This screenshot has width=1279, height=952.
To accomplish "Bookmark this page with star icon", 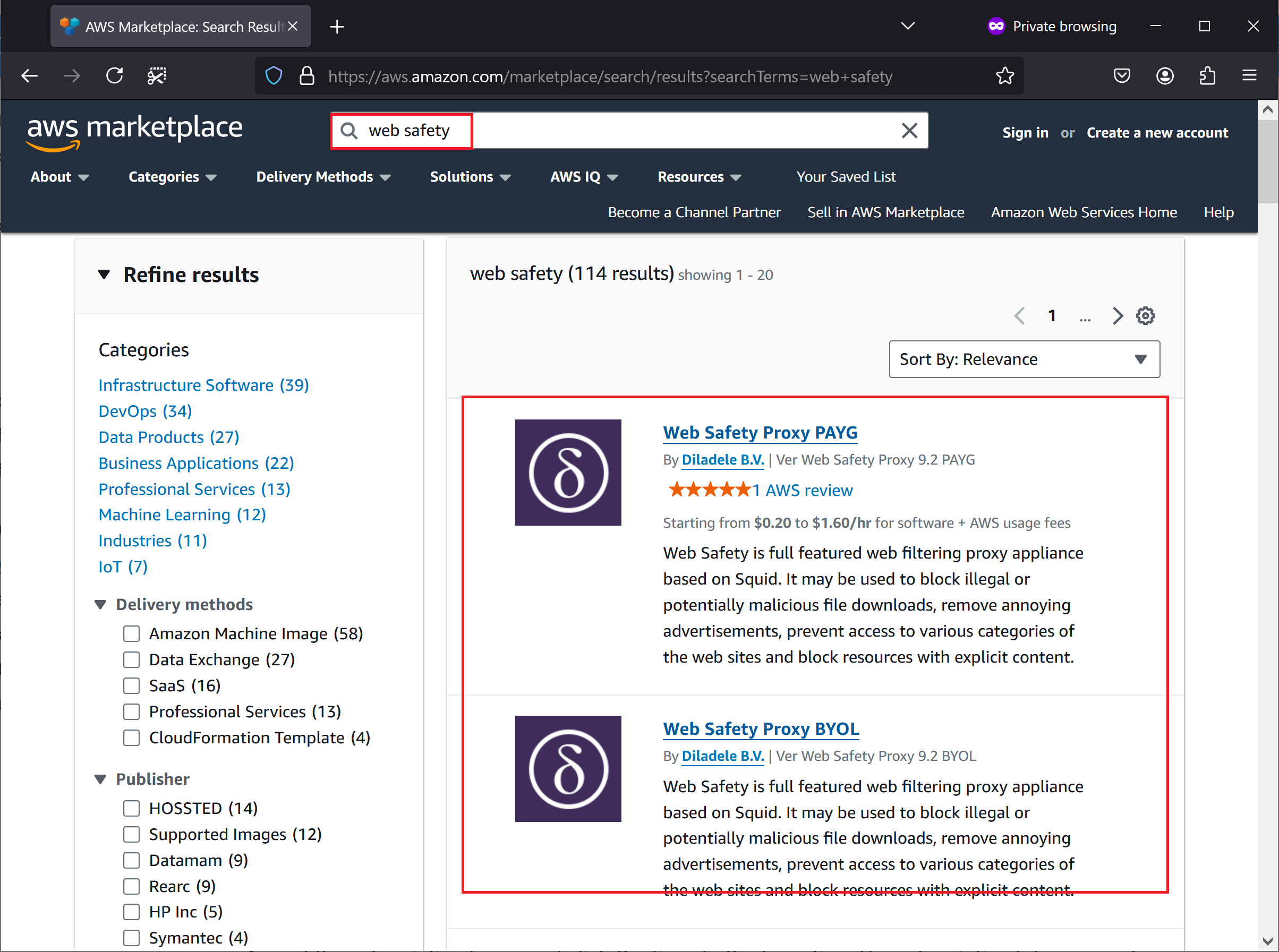I will pyautogui.click(x=1004, y=76).
